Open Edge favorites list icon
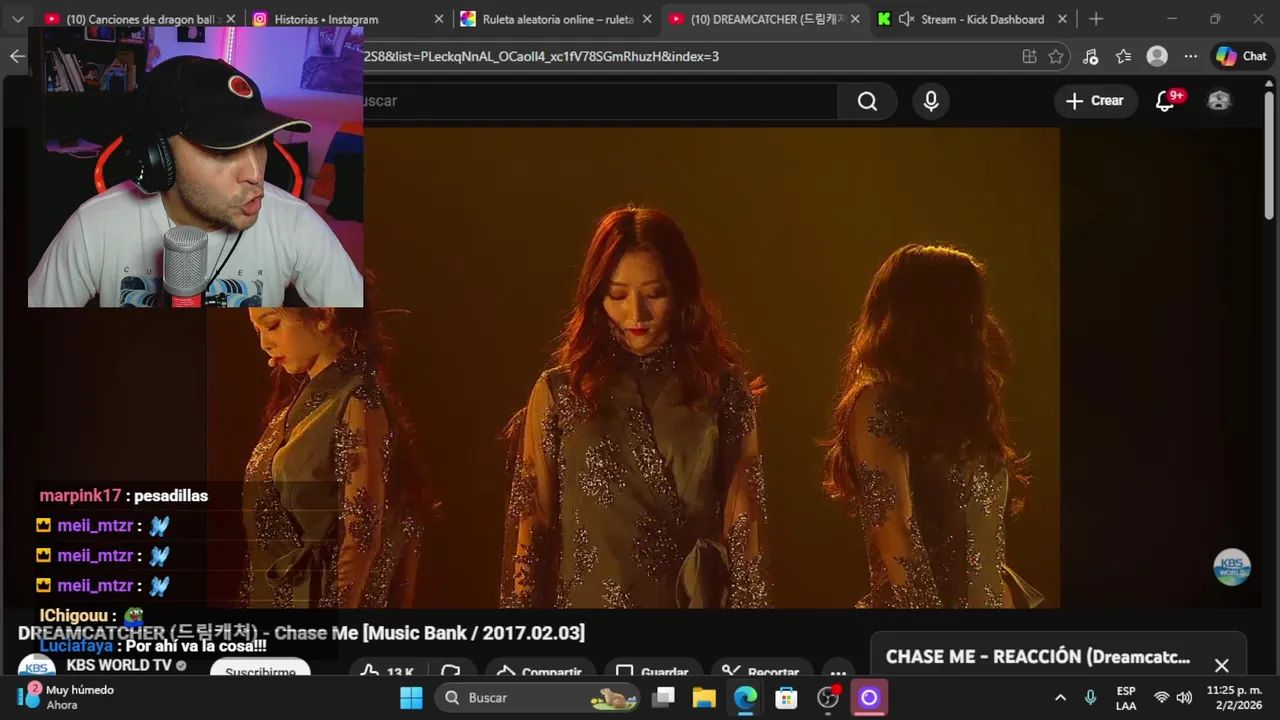Image resolution: width=1280 pixels, height=720 pixels. (1123, 57)
